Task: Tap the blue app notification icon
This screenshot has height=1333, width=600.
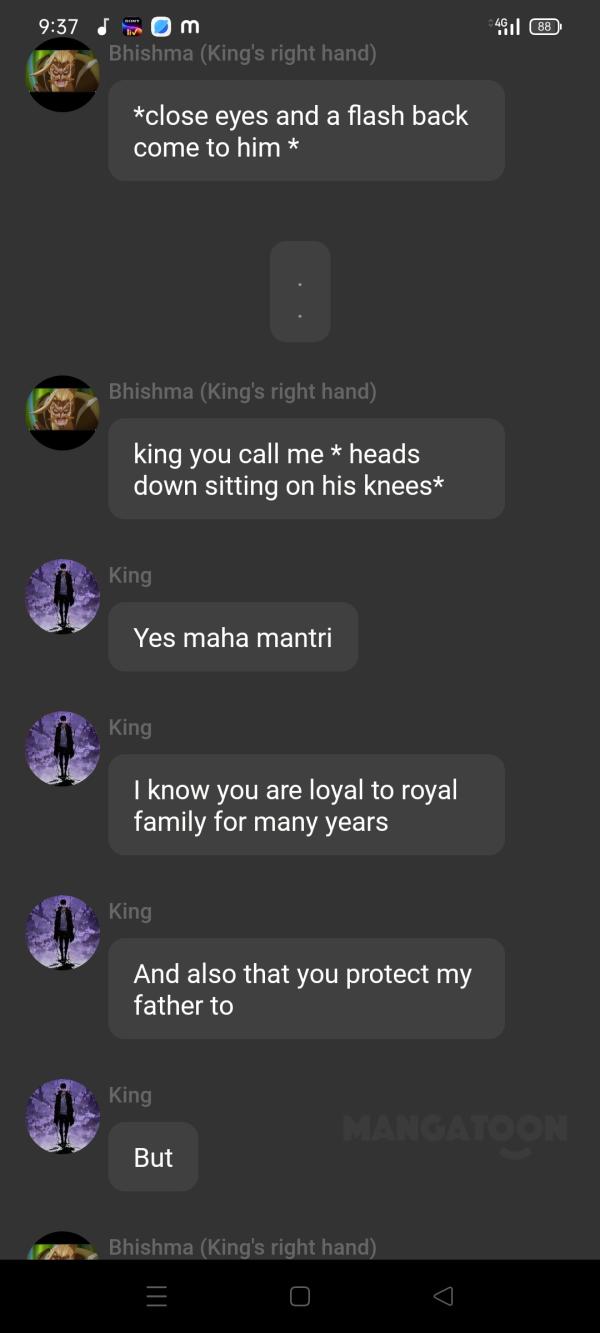Action: (161, 27)
